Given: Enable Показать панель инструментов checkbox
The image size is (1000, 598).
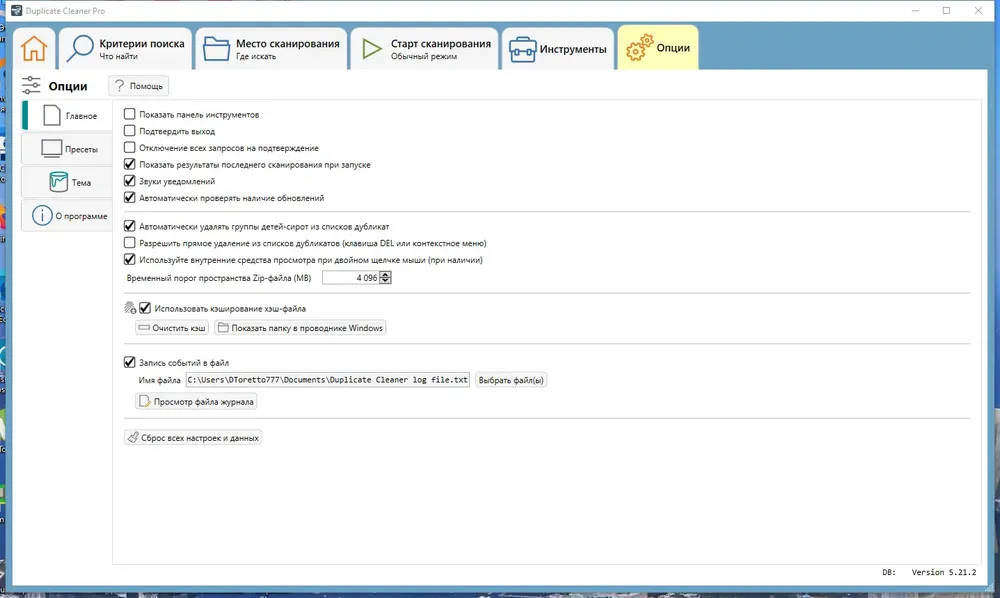Looking at the screenshot, I should [129, 114].
